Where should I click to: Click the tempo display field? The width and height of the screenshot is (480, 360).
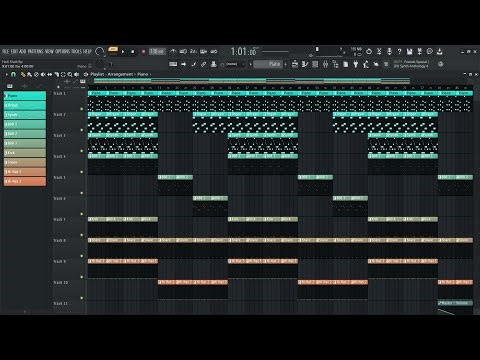[x=157, y=52]
